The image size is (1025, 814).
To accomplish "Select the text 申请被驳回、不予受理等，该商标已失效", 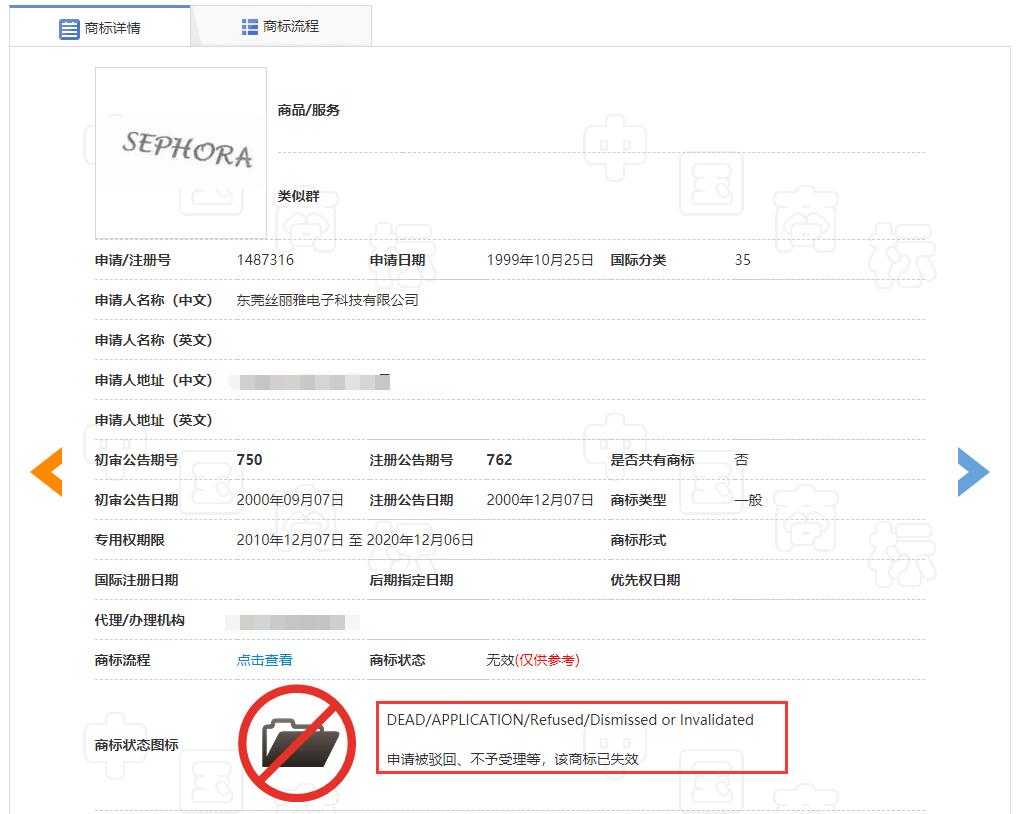I will pyautogui.click(x=512, y=759).
